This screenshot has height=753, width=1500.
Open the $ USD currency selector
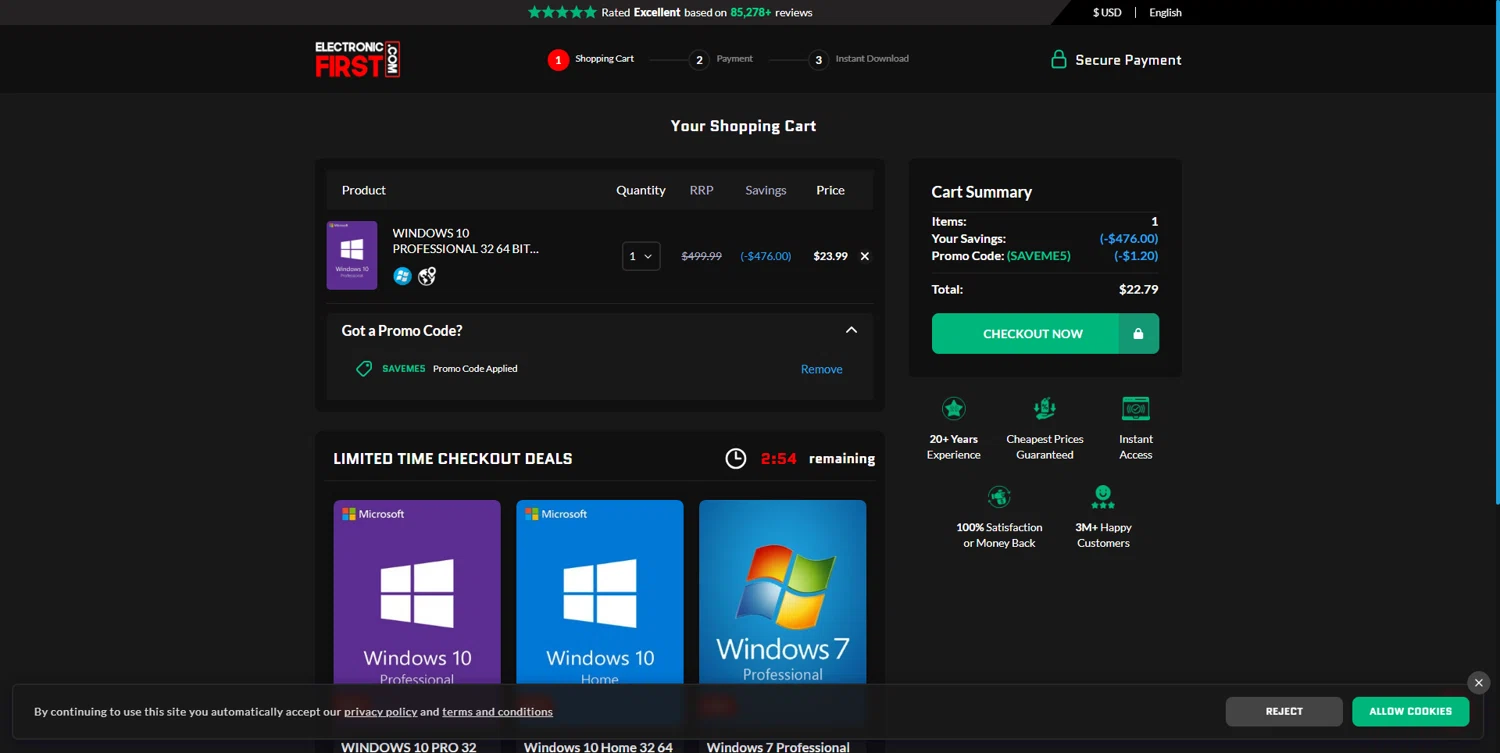click(x=1107, y=12)
